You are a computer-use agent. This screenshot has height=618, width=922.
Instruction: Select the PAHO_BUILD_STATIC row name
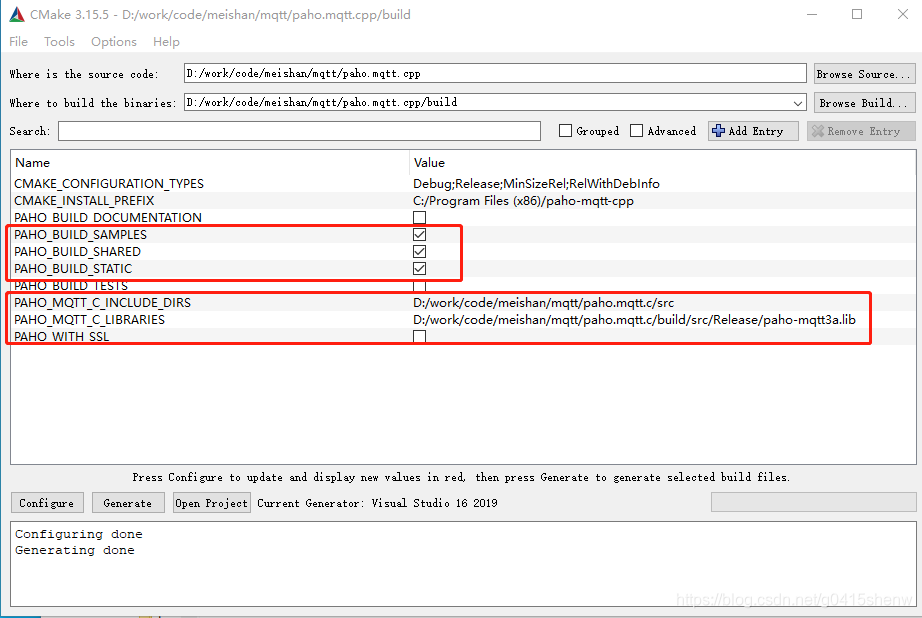click(x=73, y=269)
